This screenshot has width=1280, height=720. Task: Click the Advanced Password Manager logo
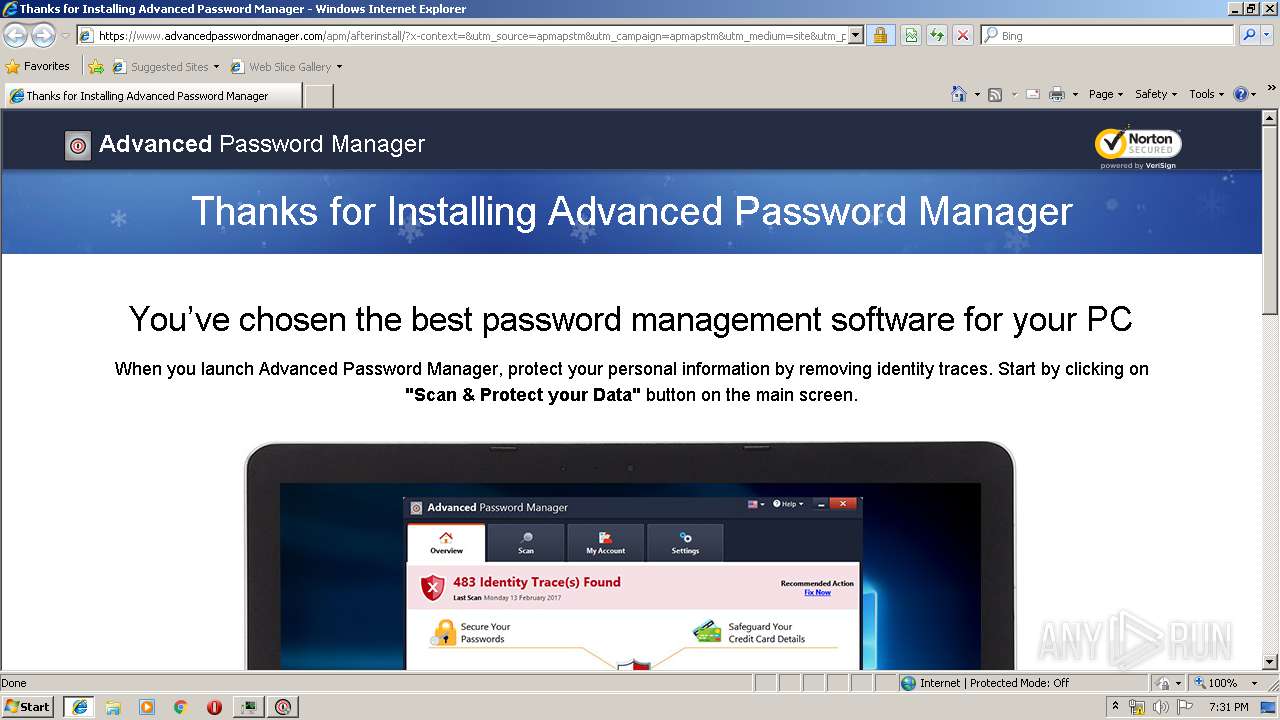245,144
